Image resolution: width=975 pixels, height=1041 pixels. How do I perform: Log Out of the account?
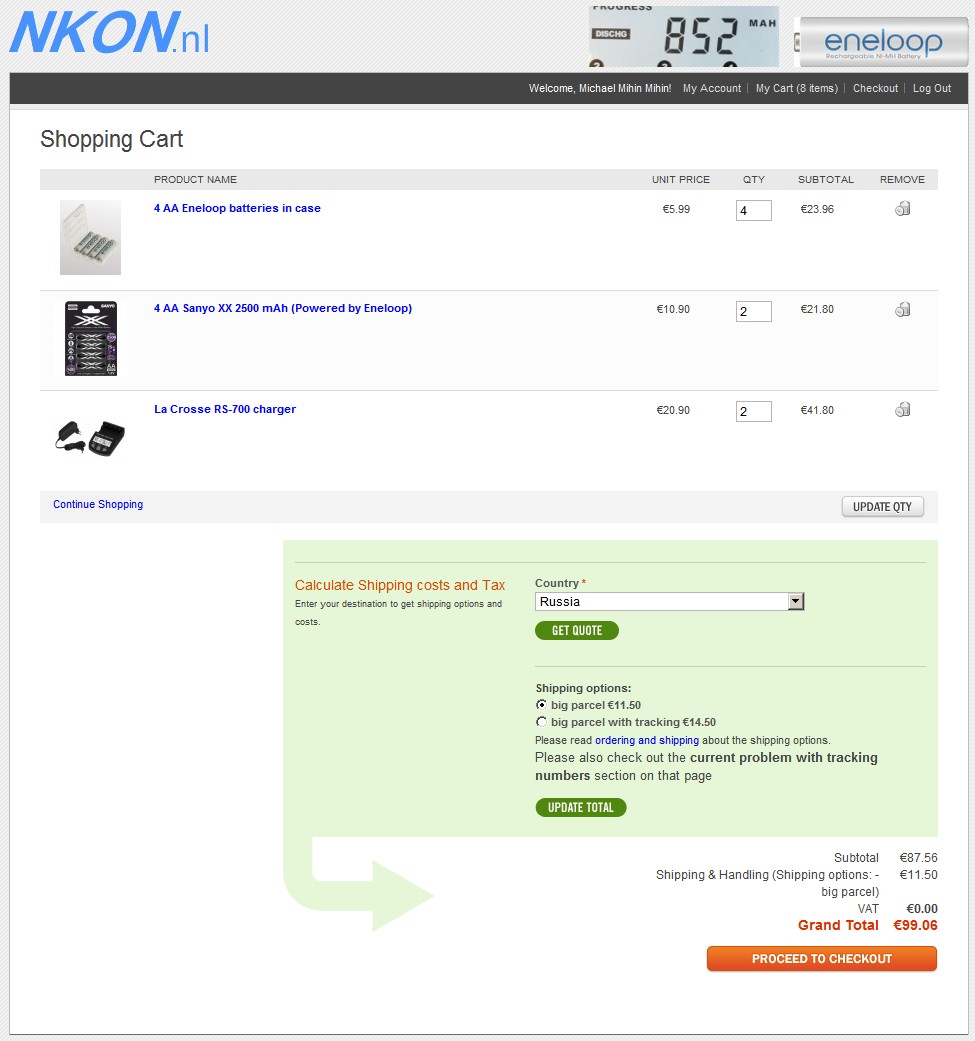[x=932, y=88]
